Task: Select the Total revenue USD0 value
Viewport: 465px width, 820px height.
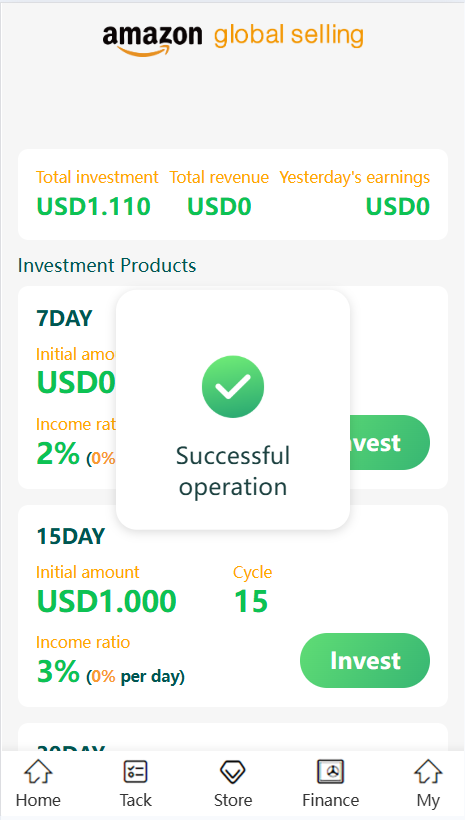Action: point(219,207)
